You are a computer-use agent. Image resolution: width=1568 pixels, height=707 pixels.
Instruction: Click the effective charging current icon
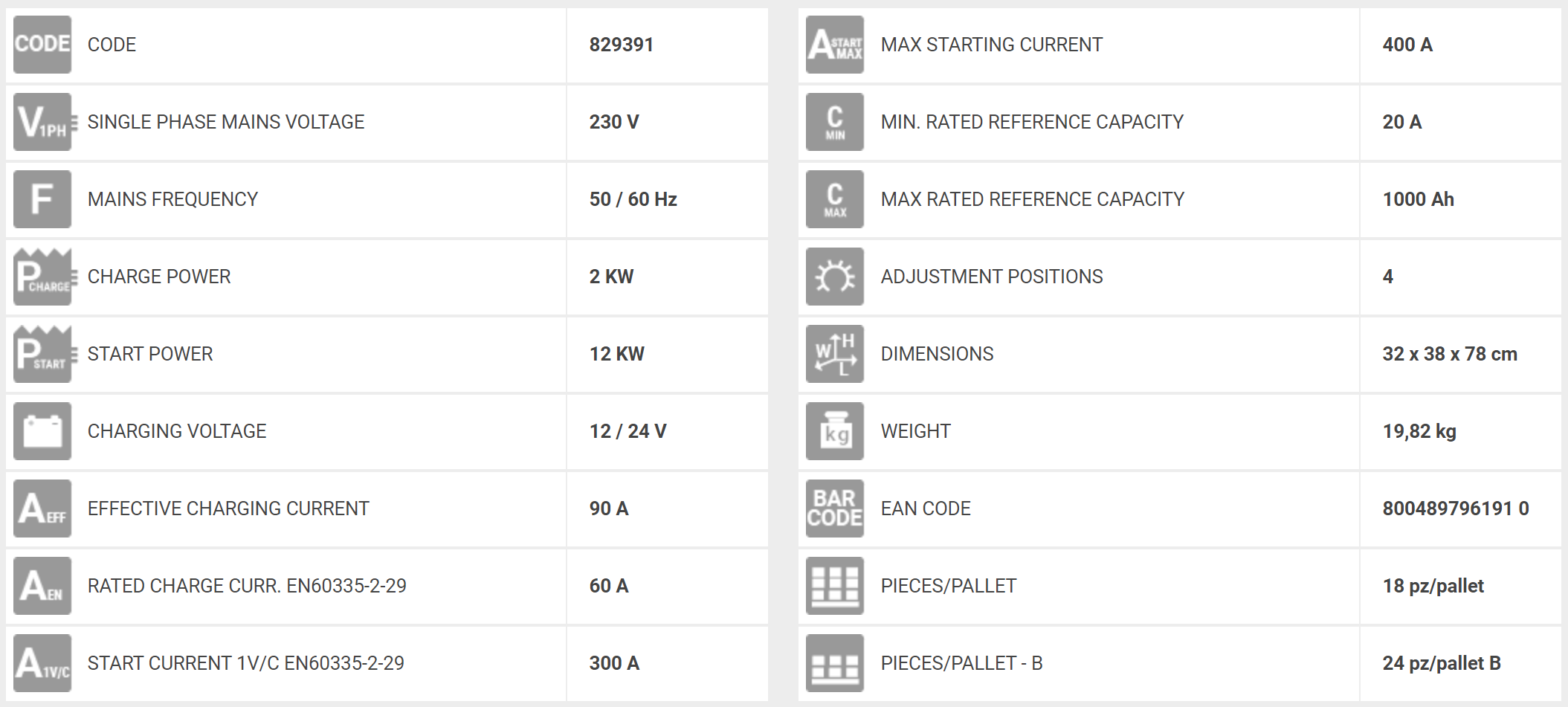42,509
